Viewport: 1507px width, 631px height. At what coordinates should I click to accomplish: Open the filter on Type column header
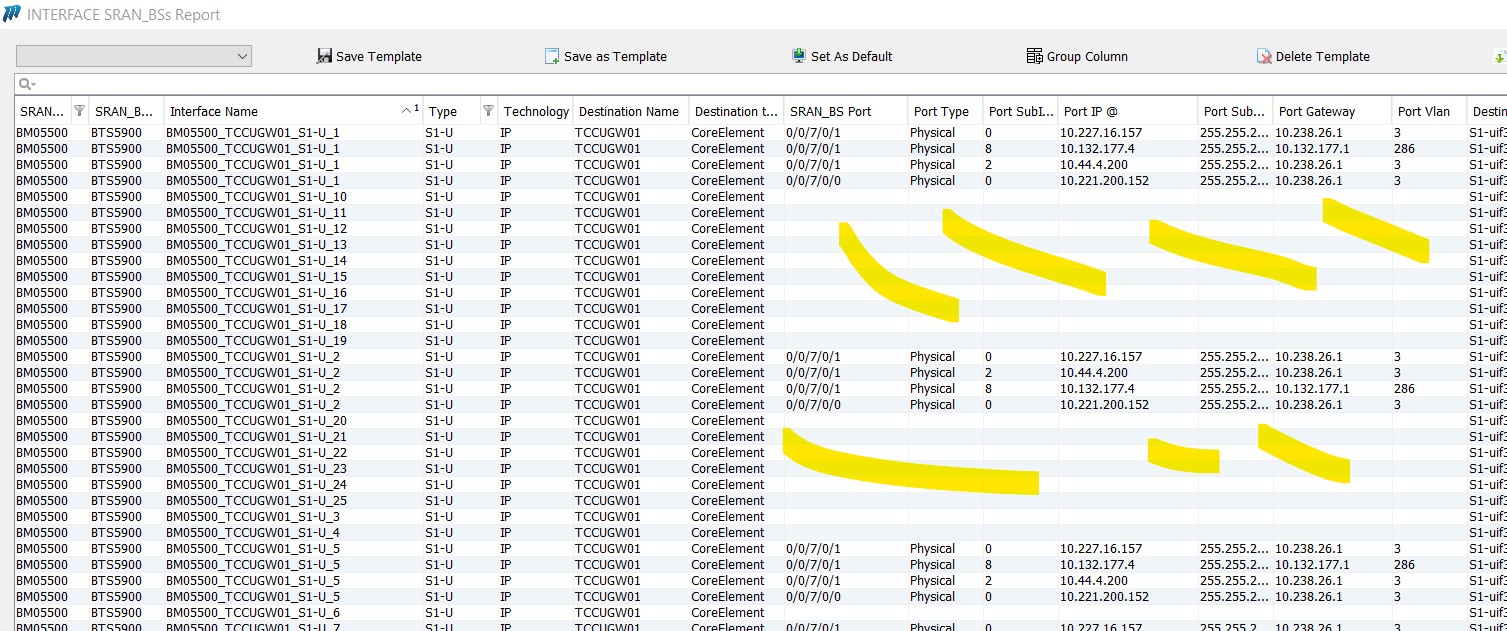pos(488,111)
